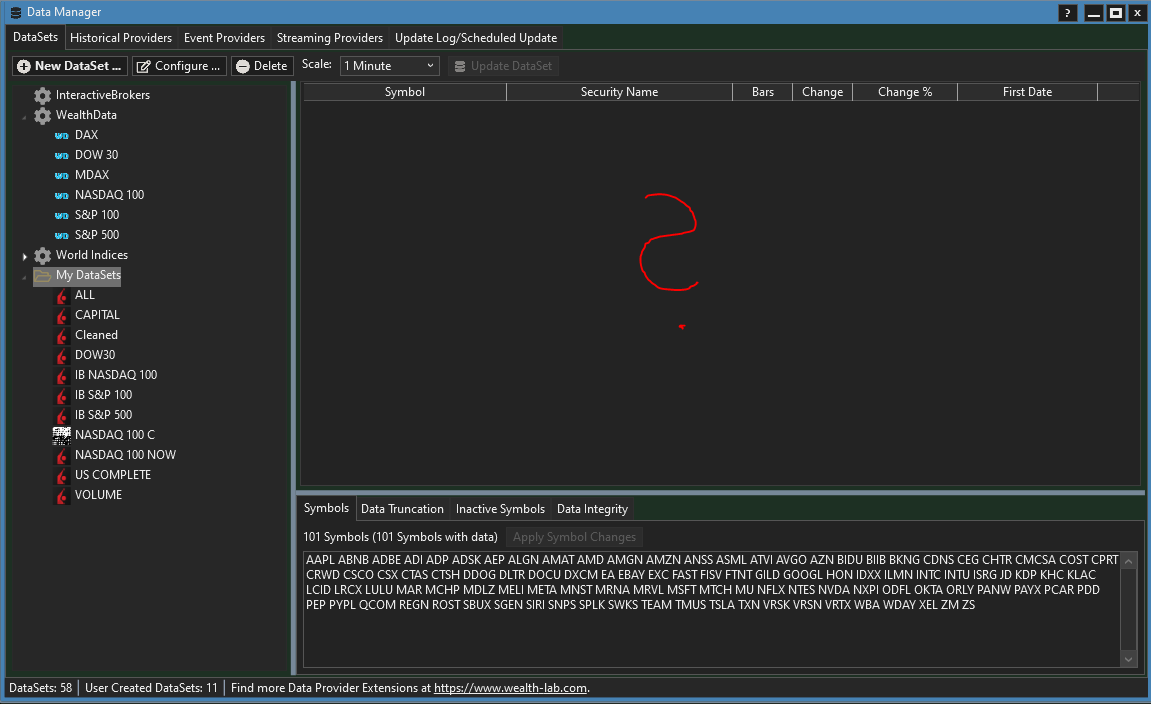The width and height of the screenshot is (1151, 704).
Task: Select the DAX dataset label
Action: 87,135
